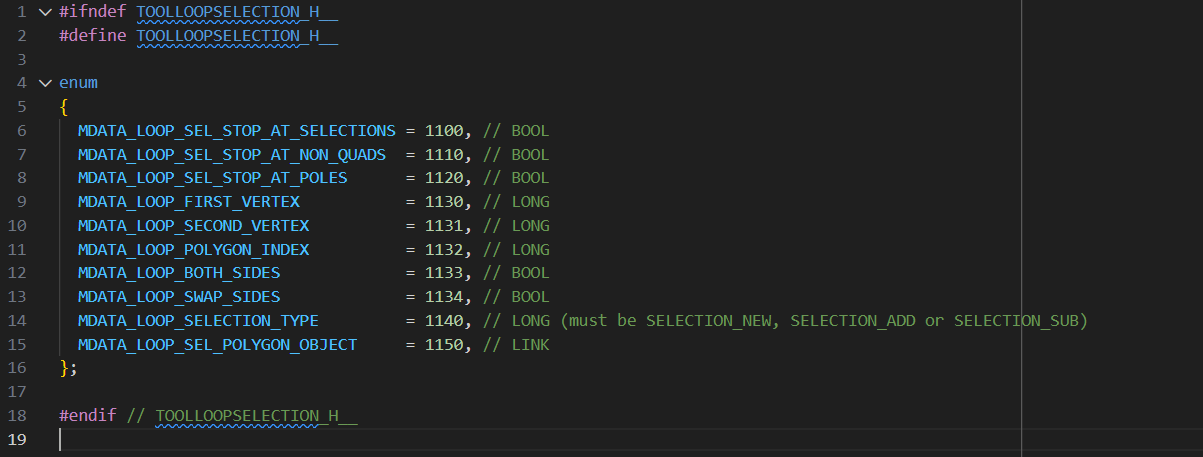Viewport: 1203px width, 457px height.
Task: Place cursor in MDATA_LOOP_FIRST_VERTEX
Action: 188,202
